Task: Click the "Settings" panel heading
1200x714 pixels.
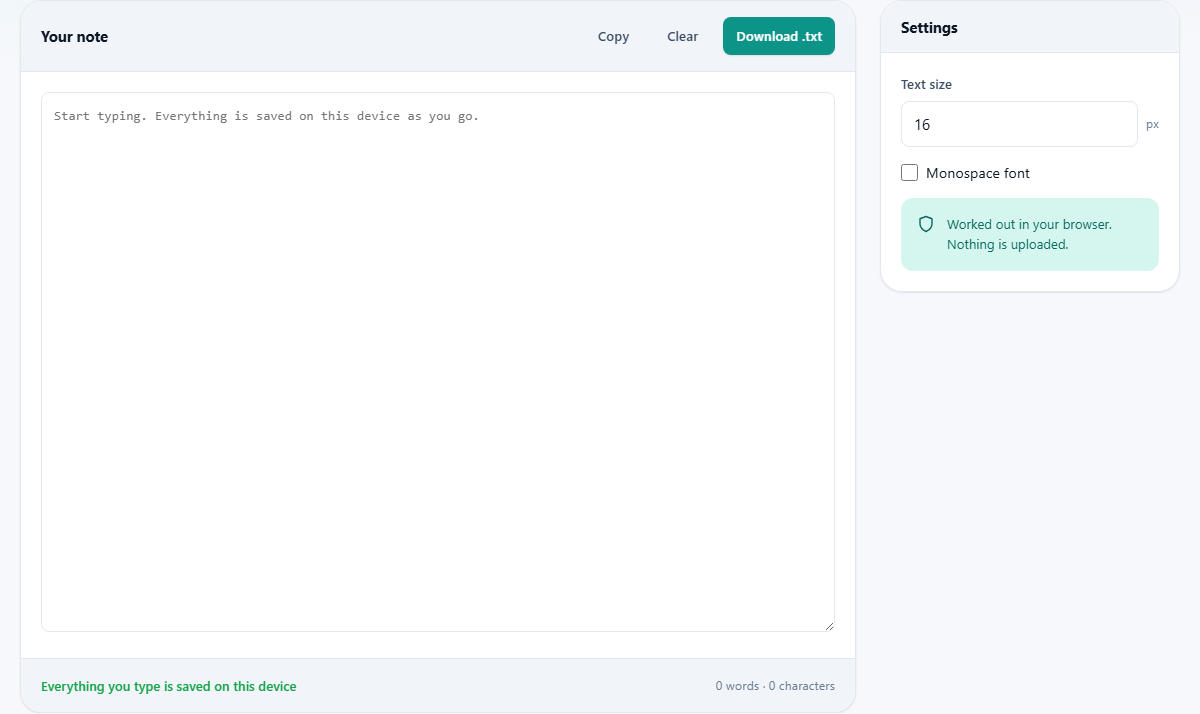Action: 929,28
